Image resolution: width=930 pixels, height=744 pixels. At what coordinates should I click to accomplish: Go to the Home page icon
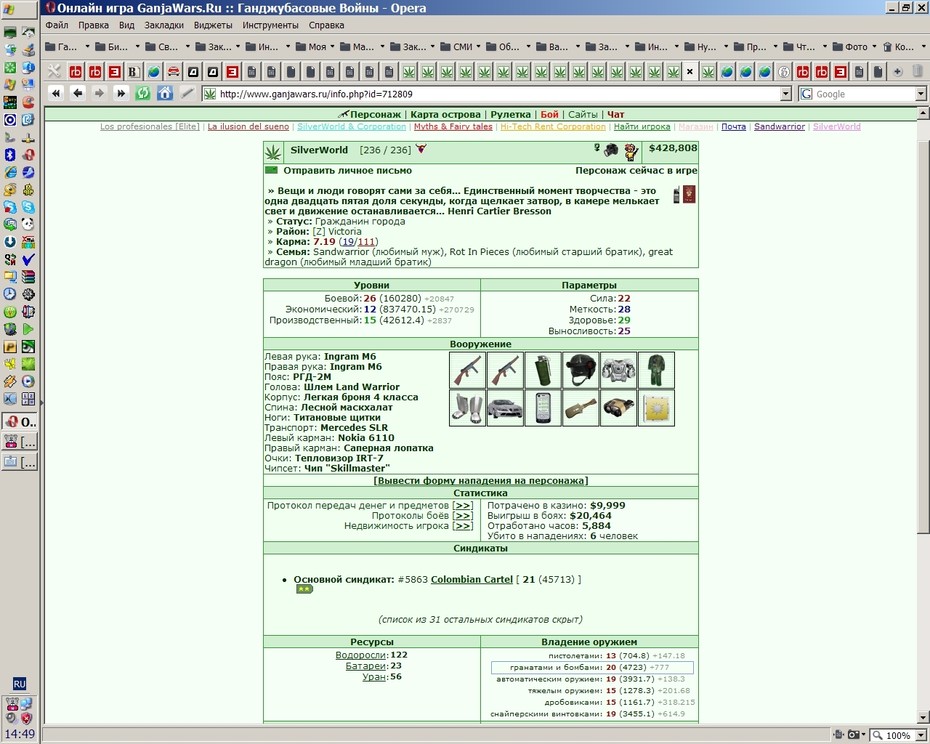coord(165,93)
